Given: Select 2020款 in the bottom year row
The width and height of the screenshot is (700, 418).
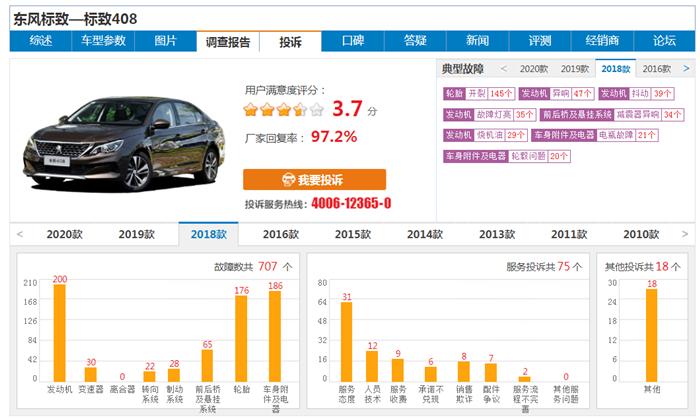Looking at the screenshot, I should pyautogui.click(x=65, y=234).
